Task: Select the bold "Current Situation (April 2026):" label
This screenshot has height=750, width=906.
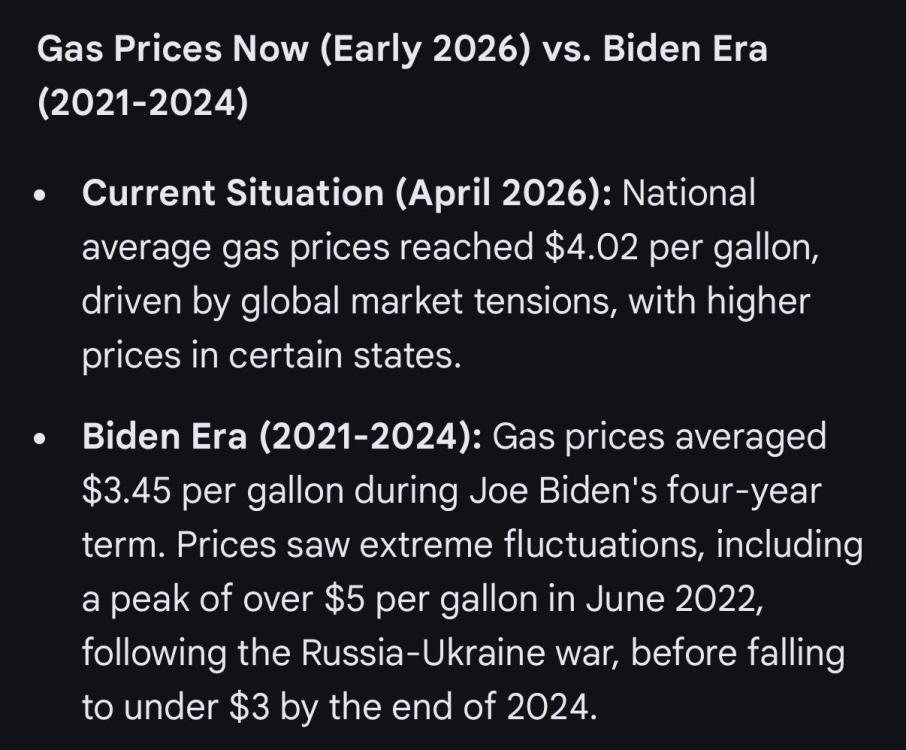Action: coord(347,193)
